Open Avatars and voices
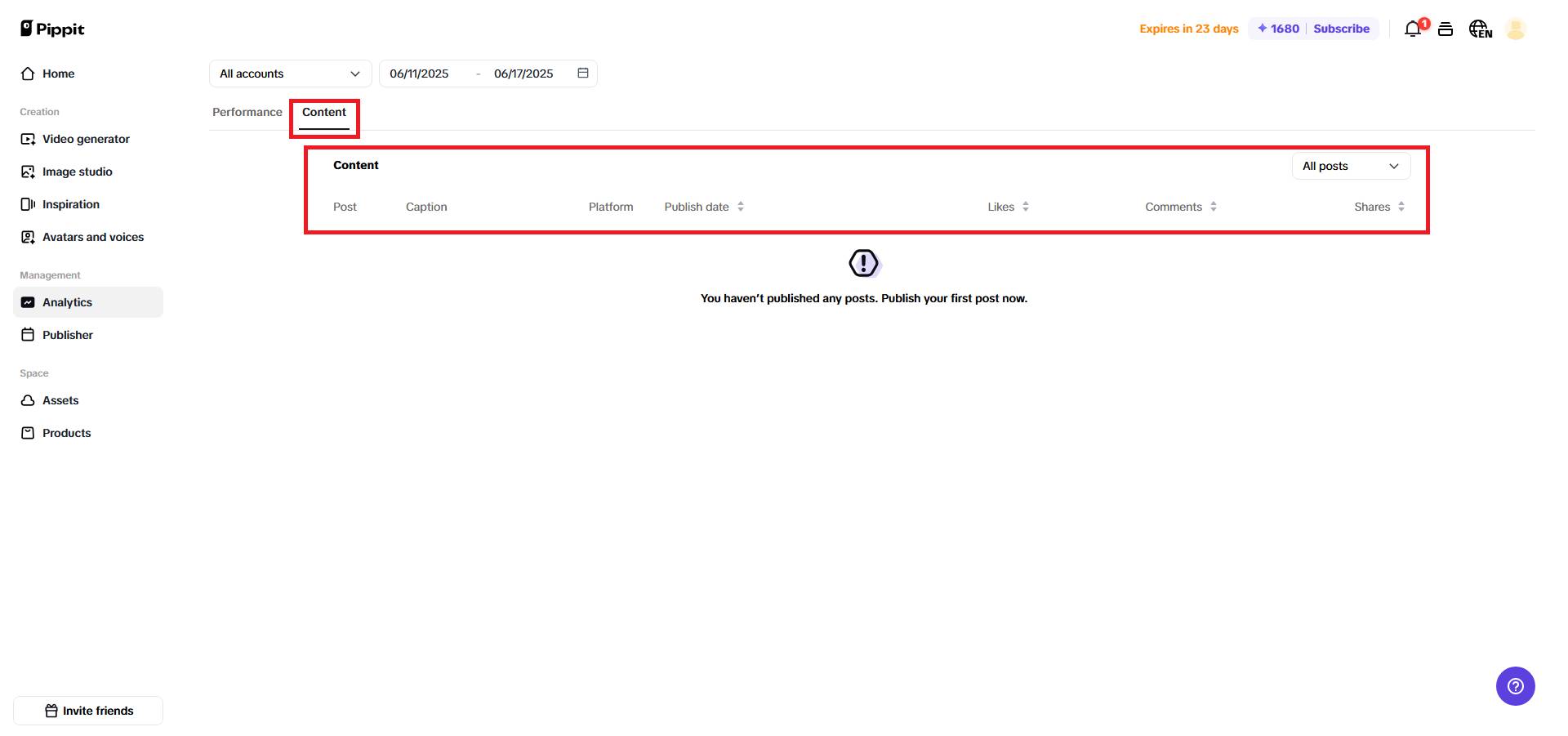1568x736 pixels. (88, 237)
